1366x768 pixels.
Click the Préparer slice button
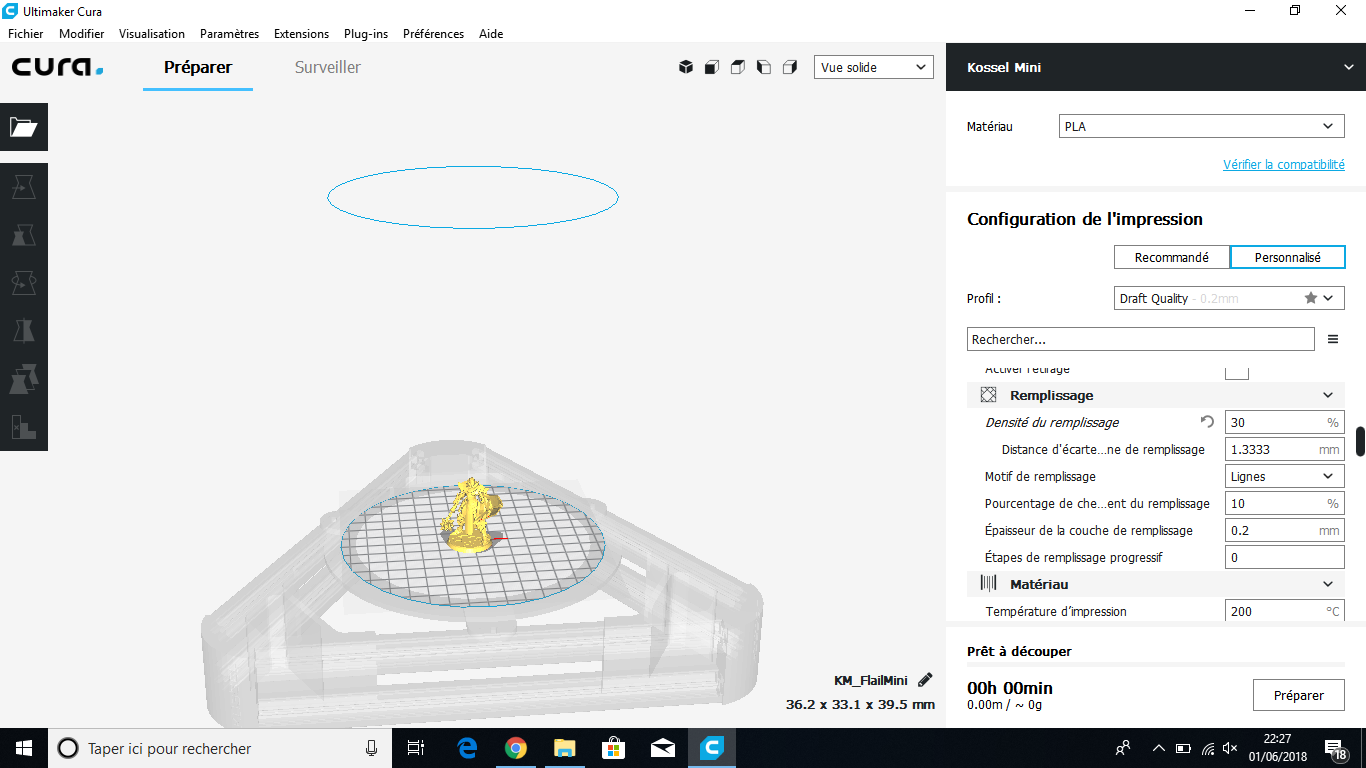1299,695
